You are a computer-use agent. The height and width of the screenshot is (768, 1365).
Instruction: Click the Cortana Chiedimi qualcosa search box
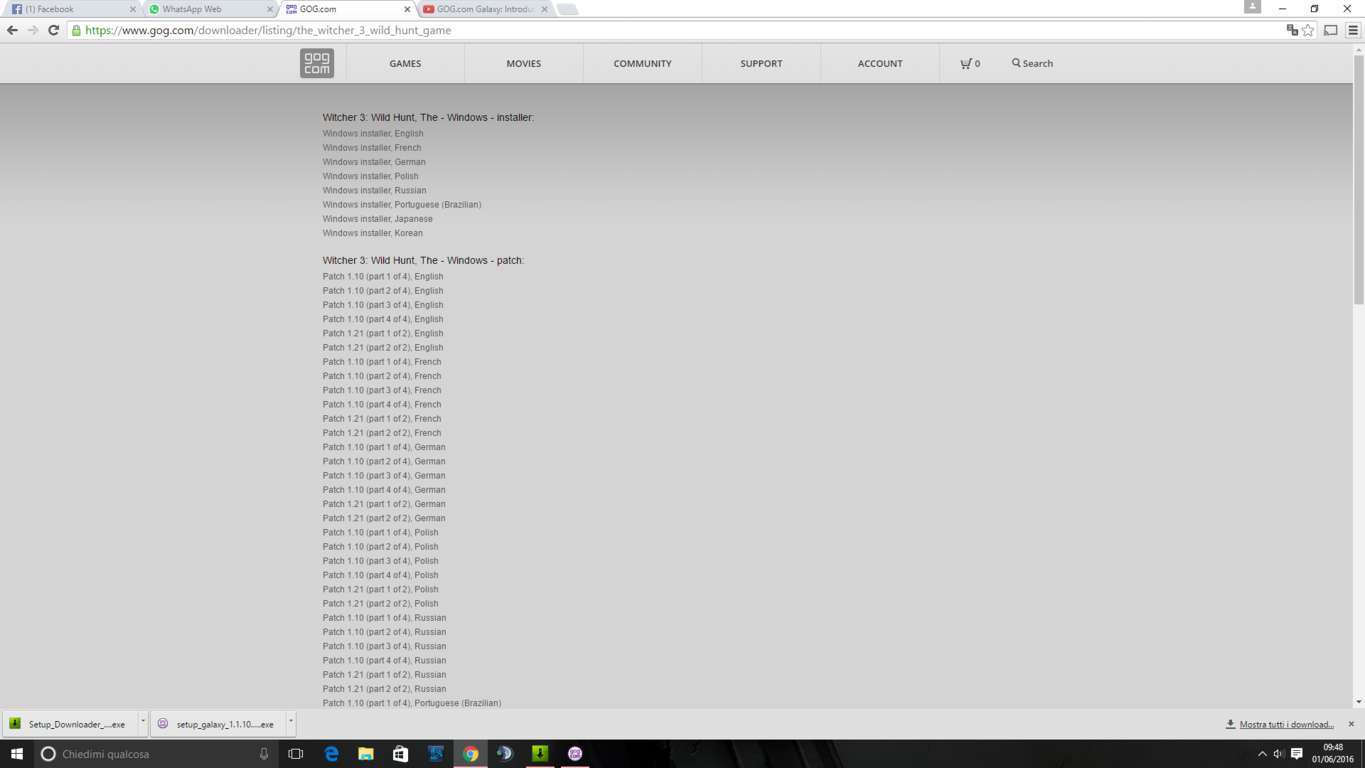pyautogui.click(x=155, y=754)
